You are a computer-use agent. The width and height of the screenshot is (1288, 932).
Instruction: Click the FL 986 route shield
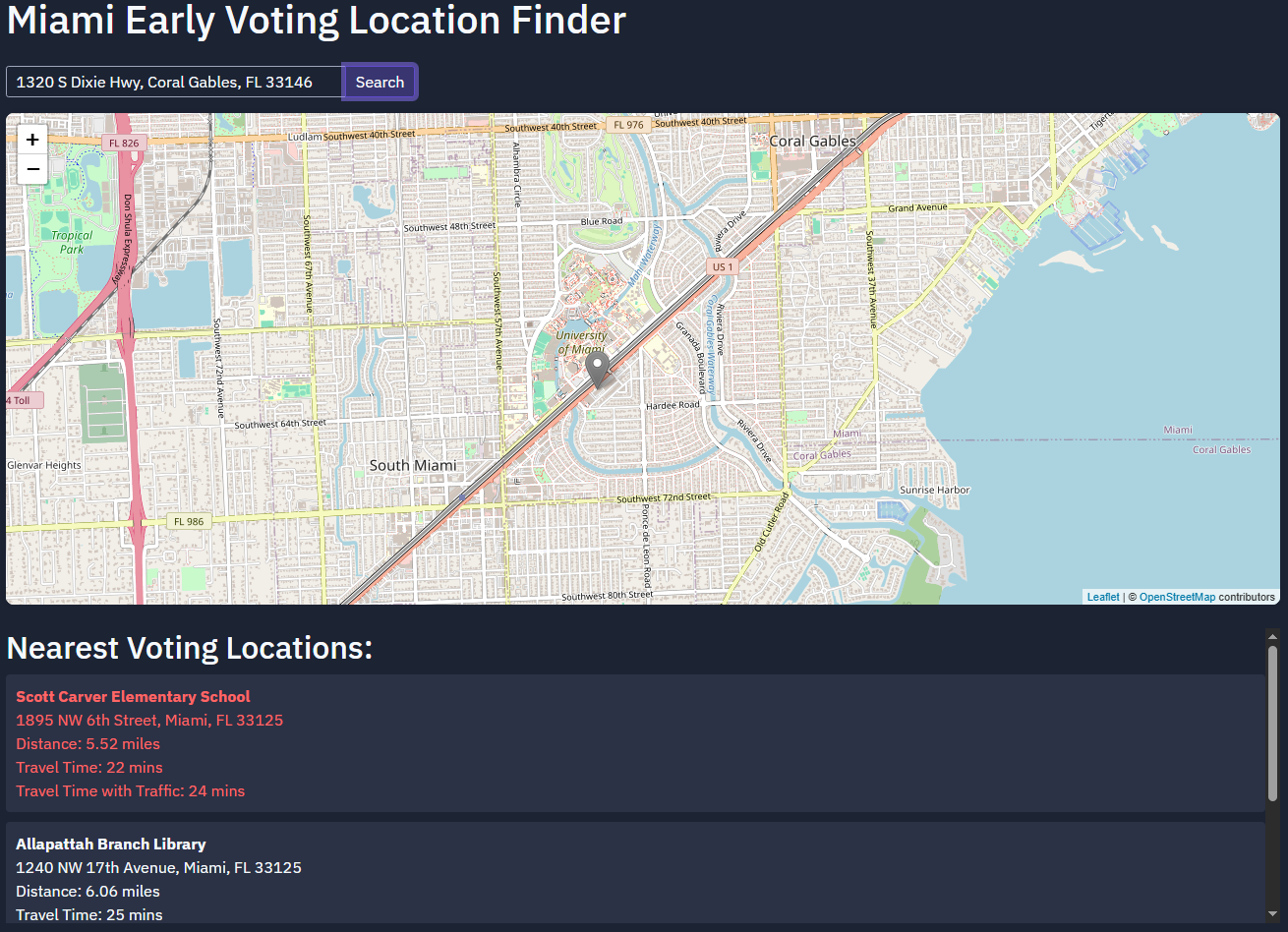pyautogui.click(x=187, y=521)
